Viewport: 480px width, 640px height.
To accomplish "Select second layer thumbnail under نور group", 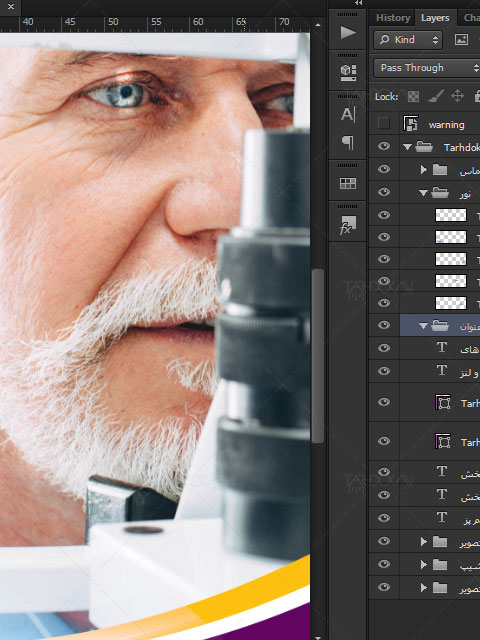I will [451, 237].
